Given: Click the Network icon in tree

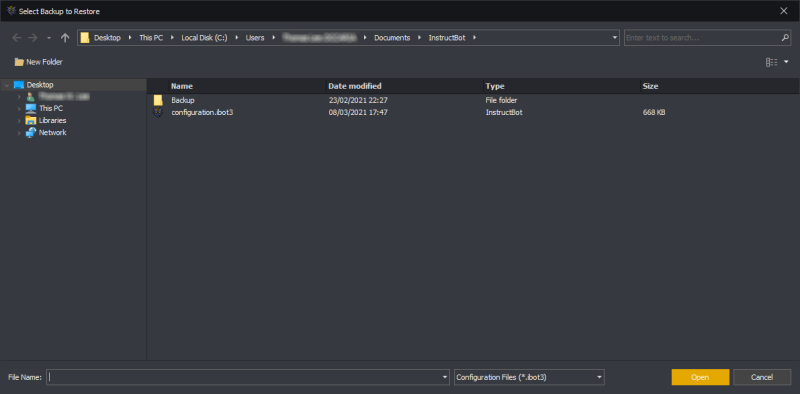Looking at the screenshot, I should [x=31, y=132].
